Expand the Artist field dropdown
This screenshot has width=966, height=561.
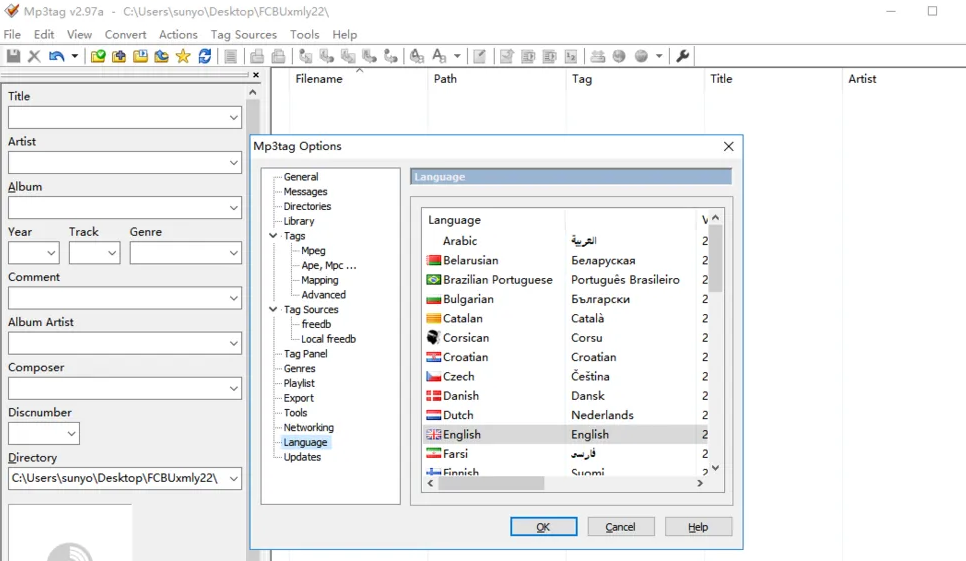[233, 163]
